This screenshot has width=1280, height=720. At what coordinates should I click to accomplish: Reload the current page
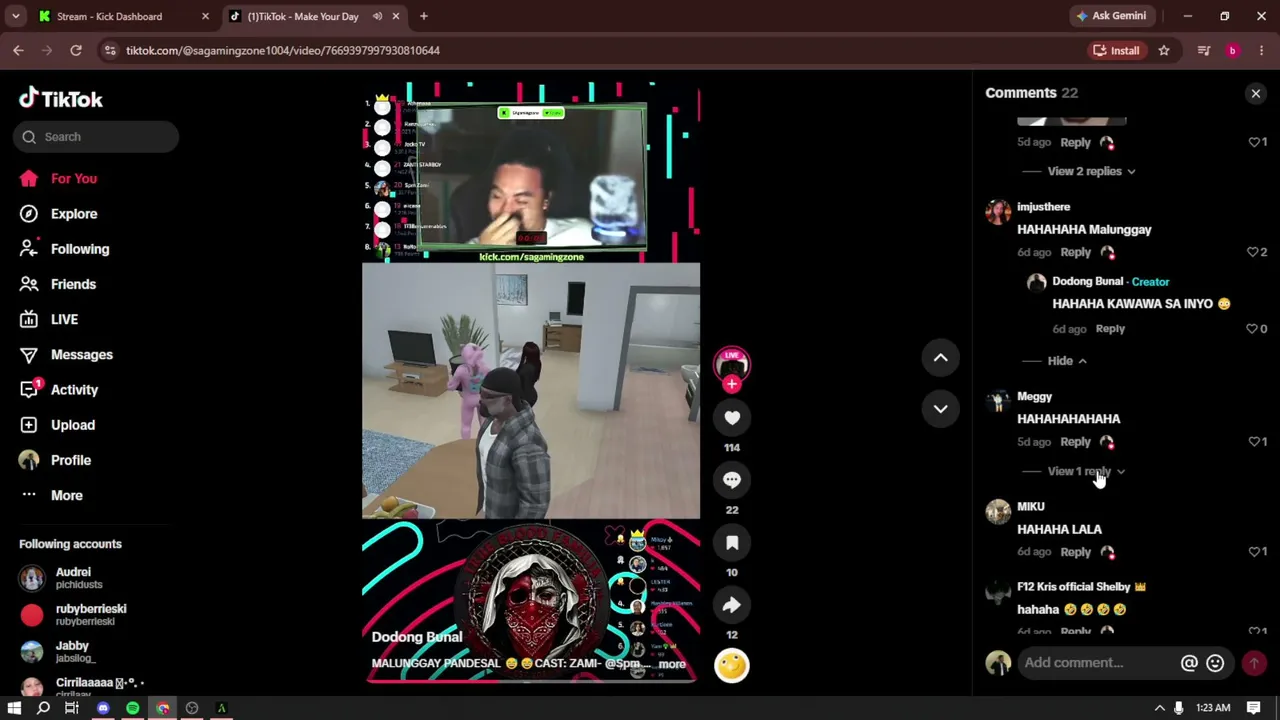tap(76, 50)
